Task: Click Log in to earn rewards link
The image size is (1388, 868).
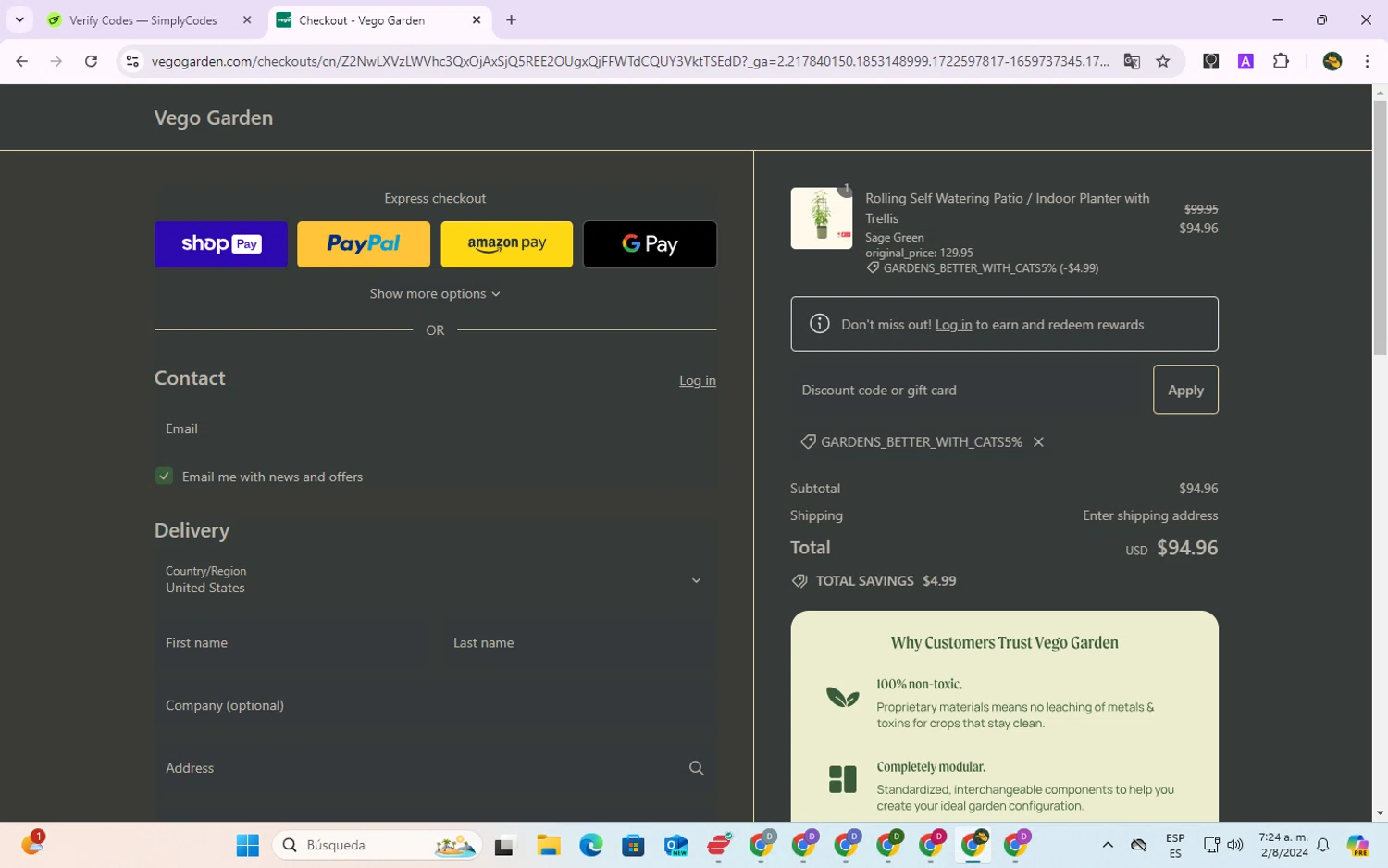Action: click(953, 325)
